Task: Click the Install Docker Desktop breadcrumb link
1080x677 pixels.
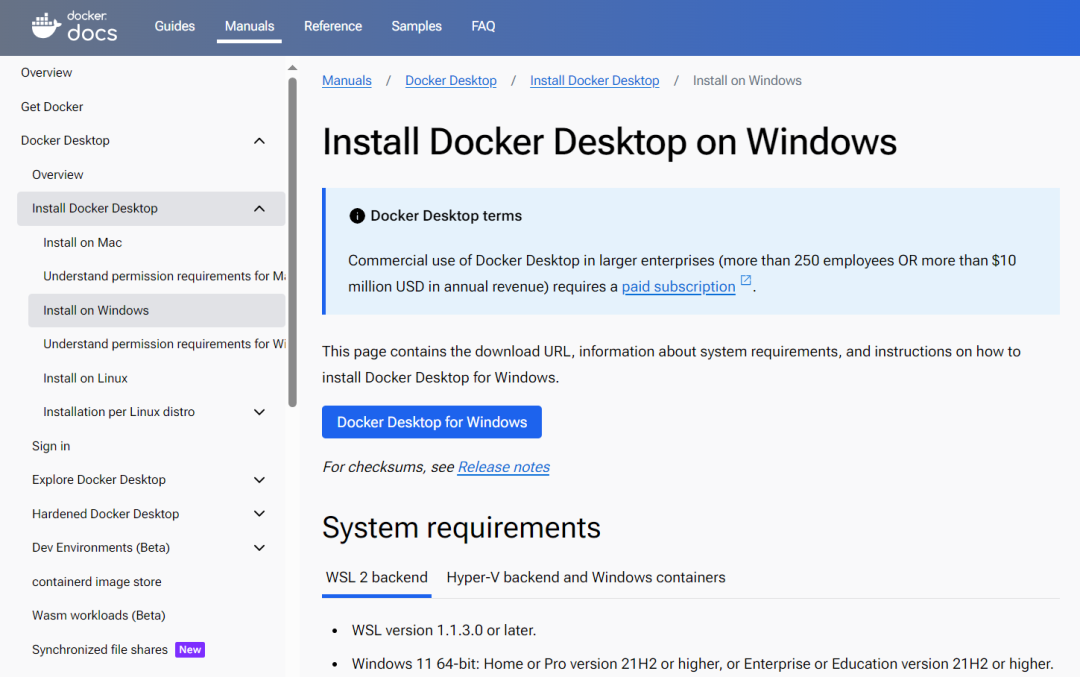Action: [x=594, y=81]
